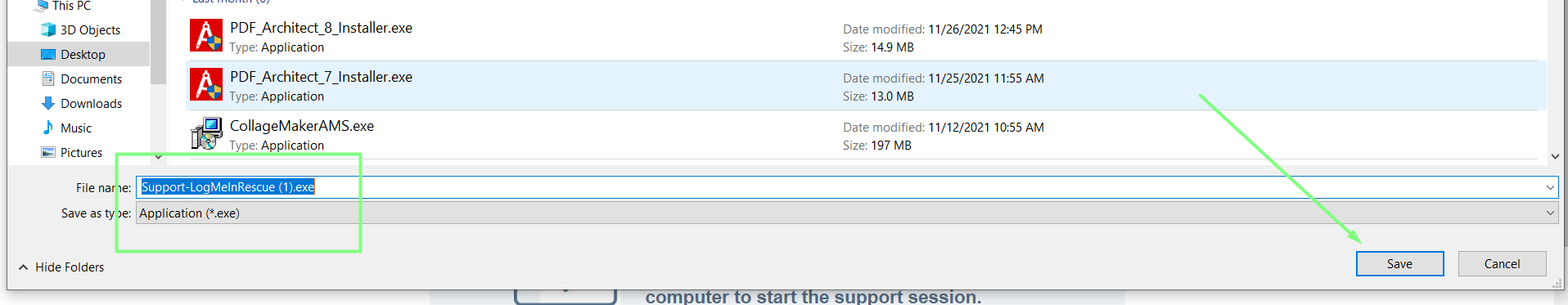1568x305 pixels.
Task: Open the Pictures folder icon
Action: pyautogui.click(x=48, y=152)
